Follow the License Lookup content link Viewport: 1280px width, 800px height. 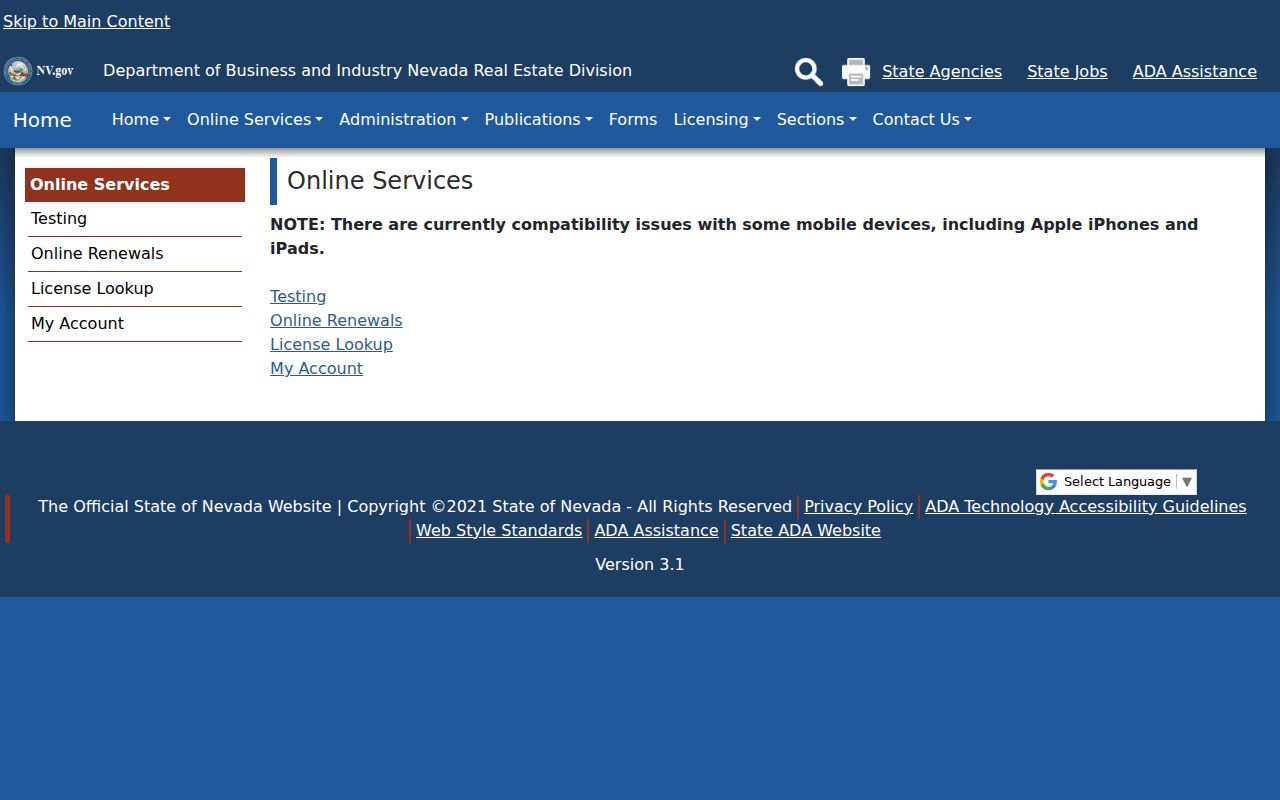click(331, 344)
